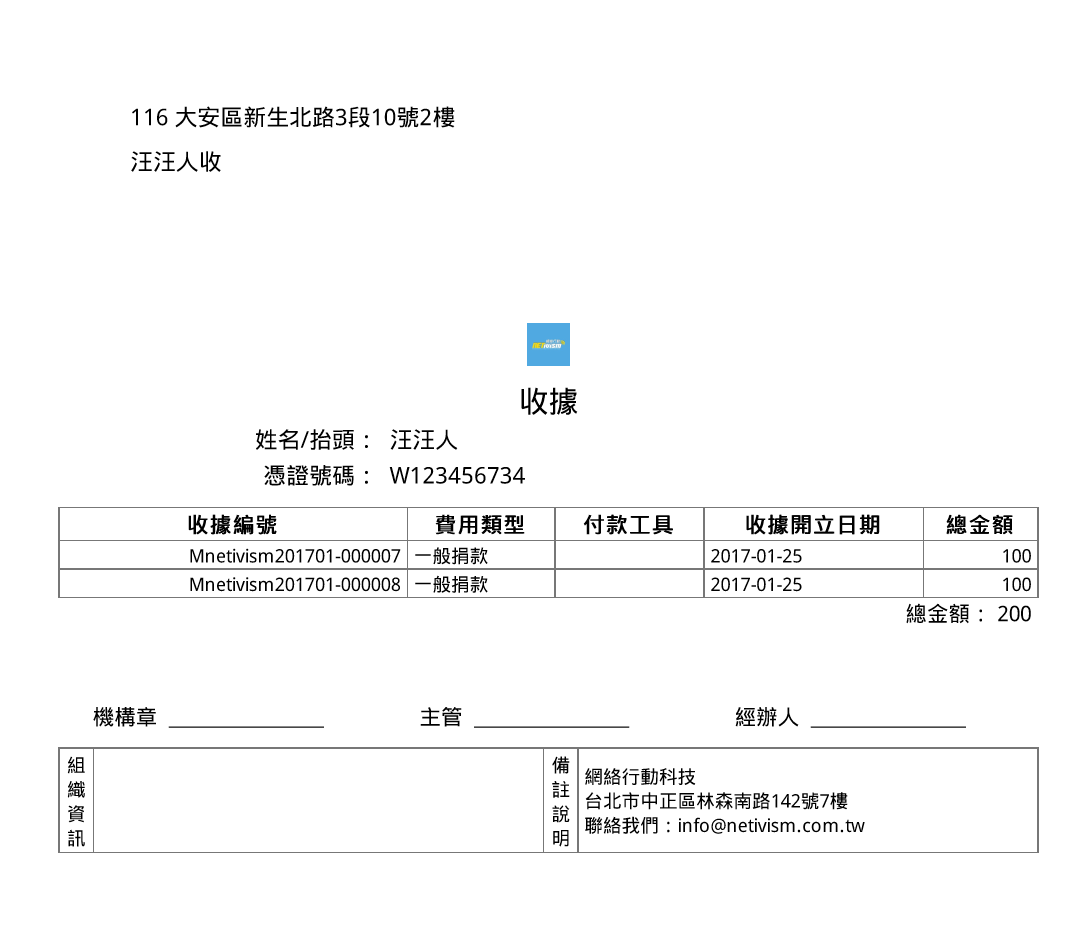This screenshot has height=948, width=1085.
Task: Click the '主管' signature label
Action: point(441,717)
